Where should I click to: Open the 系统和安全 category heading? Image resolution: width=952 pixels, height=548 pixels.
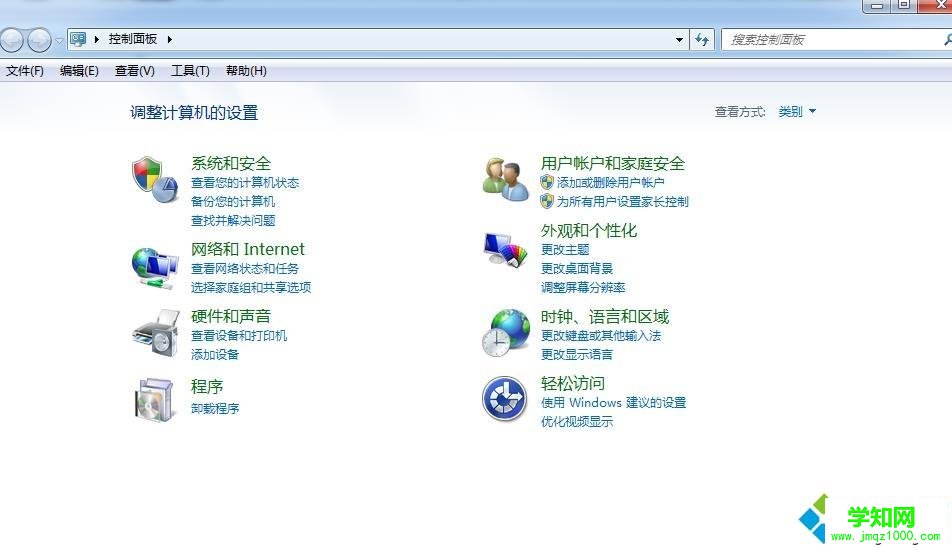[x=231, y=163]
